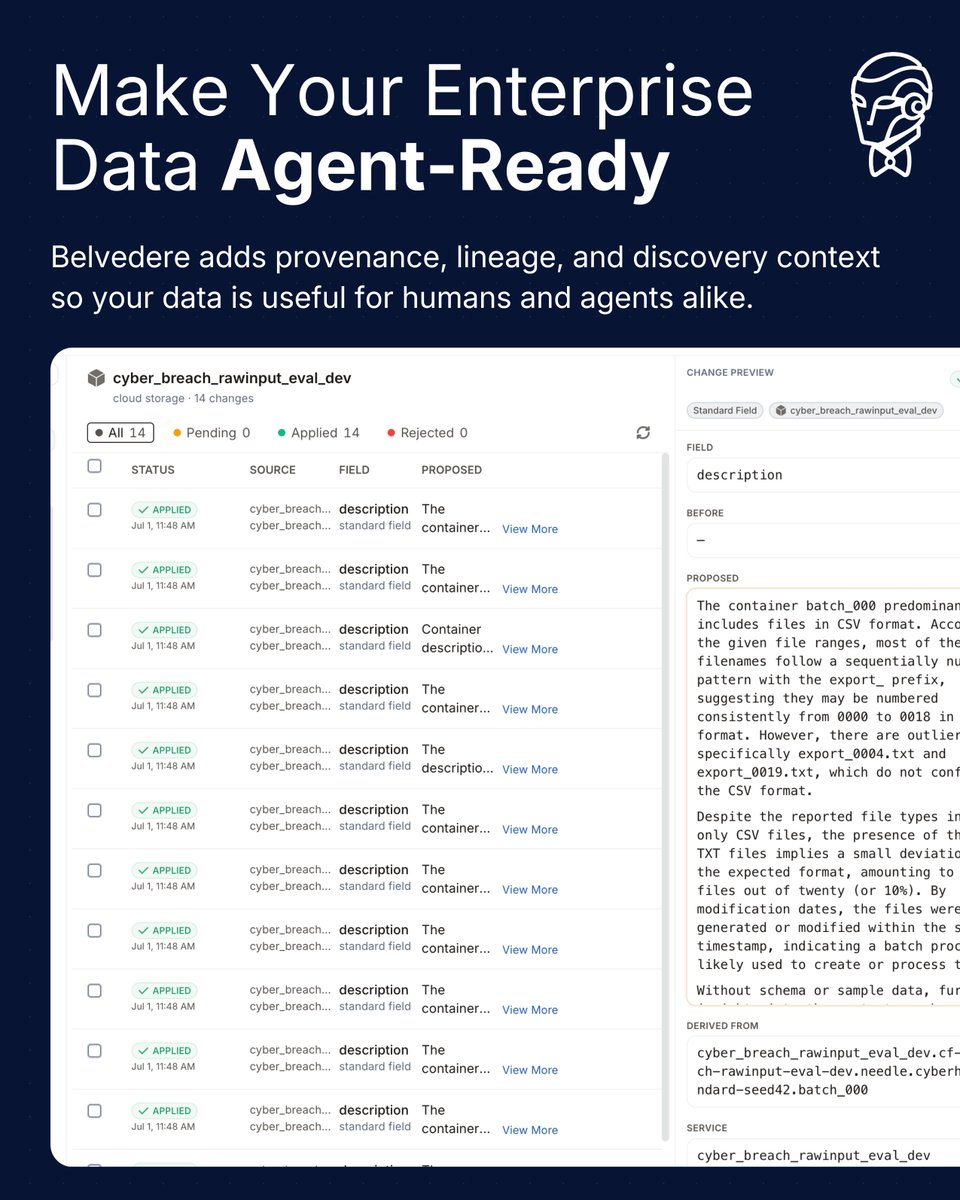Click the package icon beside cyber_breach_rawinput_eval_dev title
960x1200 pixels.
tap(96, 378)
